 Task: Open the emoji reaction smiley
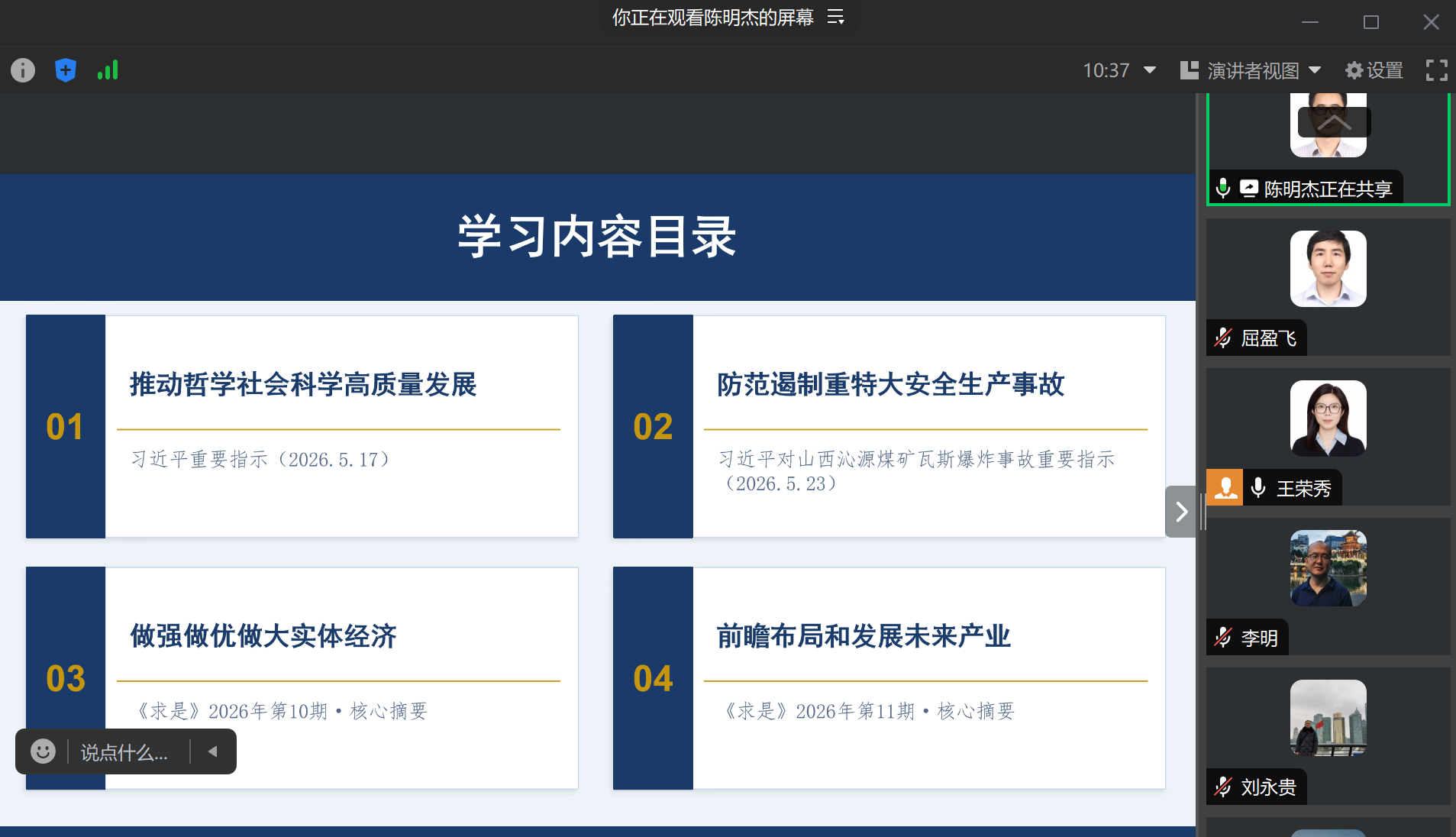(x=43, y=751)
